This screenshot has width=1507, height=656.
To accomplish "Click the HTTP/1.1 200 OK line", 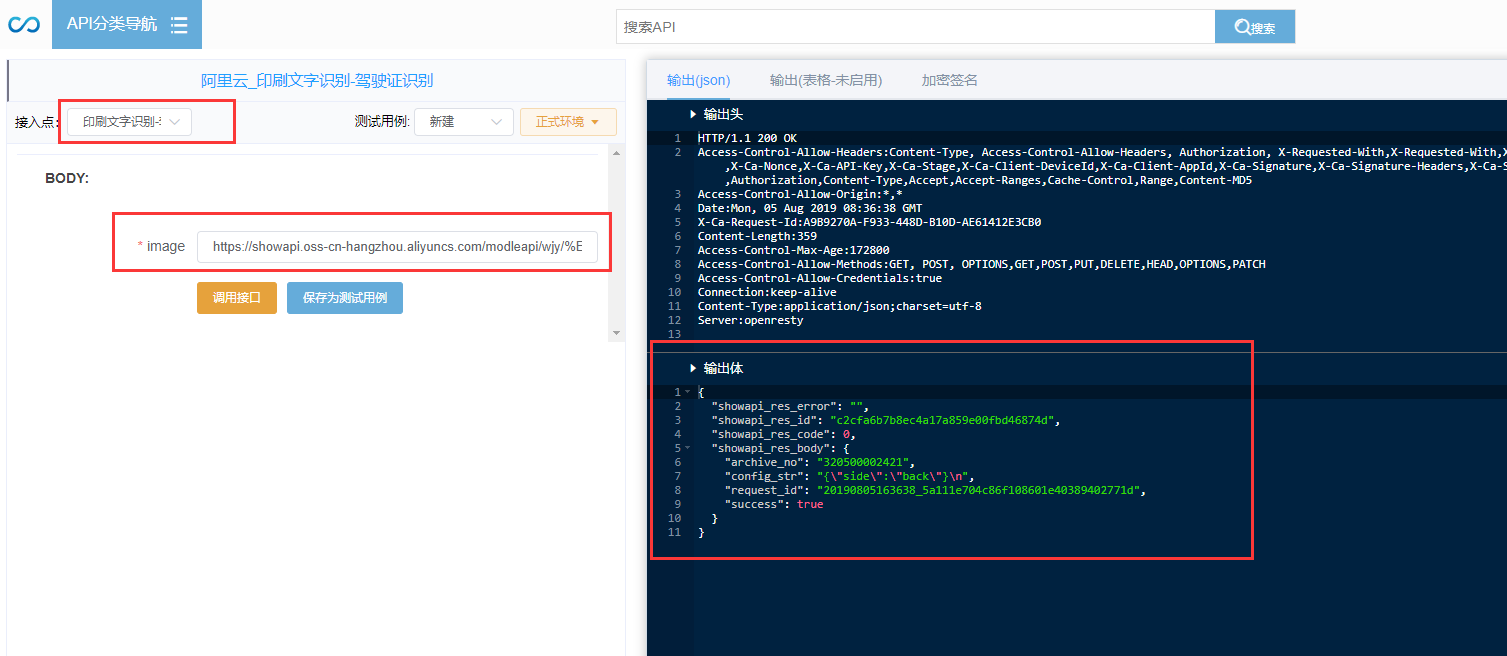I will (747, 138).
